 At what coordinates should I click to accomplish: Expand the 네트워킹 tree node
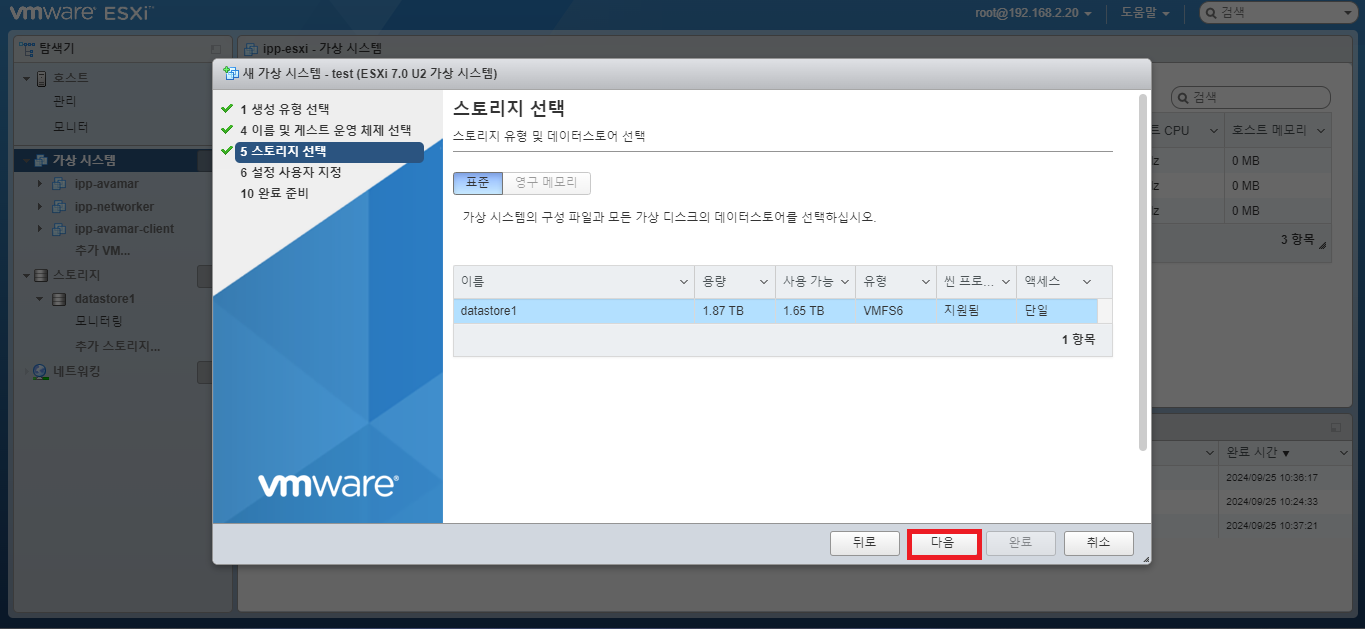(x=27, y=371)
